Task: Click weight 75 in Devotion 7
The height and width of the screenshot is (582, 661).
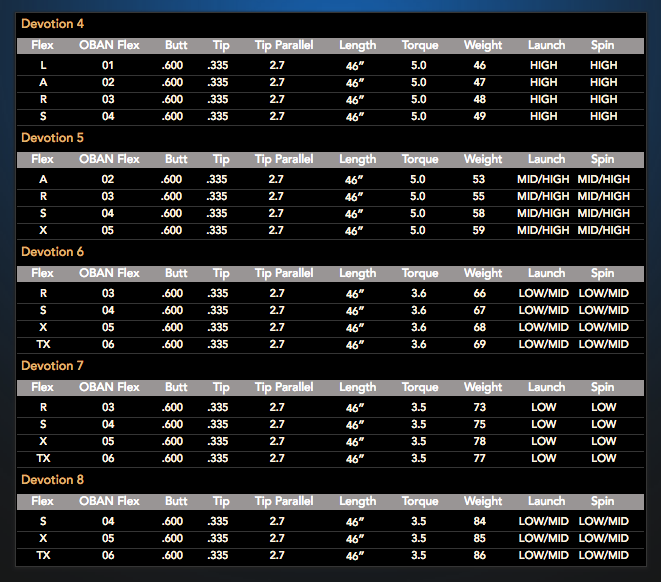Action: coord(479,424)
